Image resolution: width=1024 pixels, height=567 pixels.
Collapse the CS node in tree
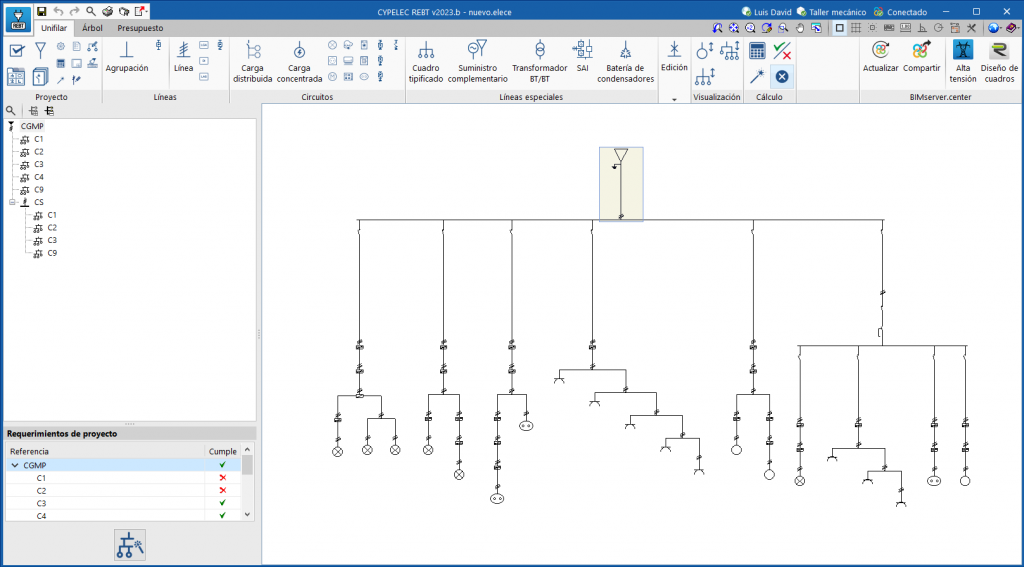coord(12,202)
